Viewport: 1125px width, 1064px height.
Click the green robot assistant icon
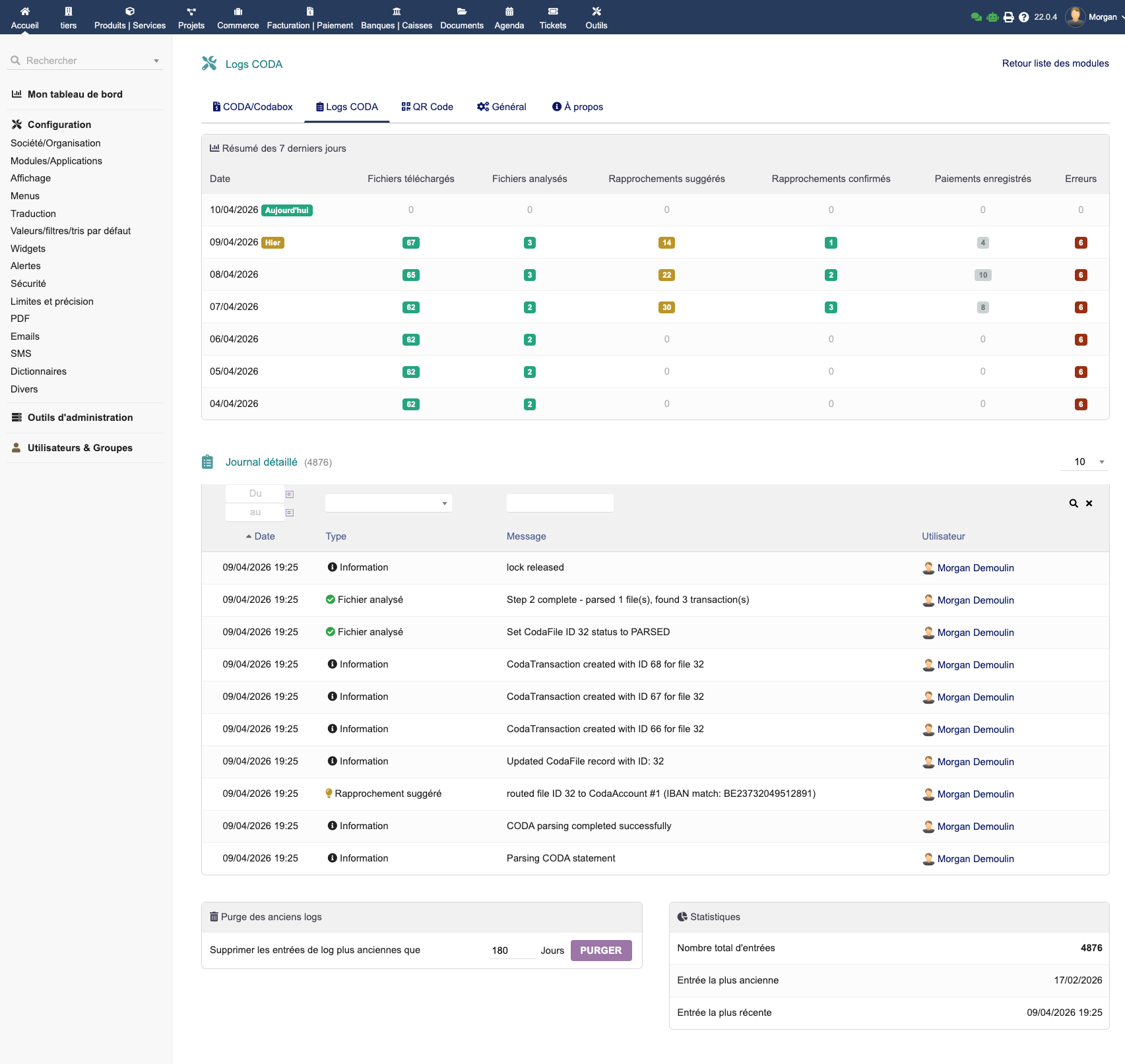click(992, 16)
